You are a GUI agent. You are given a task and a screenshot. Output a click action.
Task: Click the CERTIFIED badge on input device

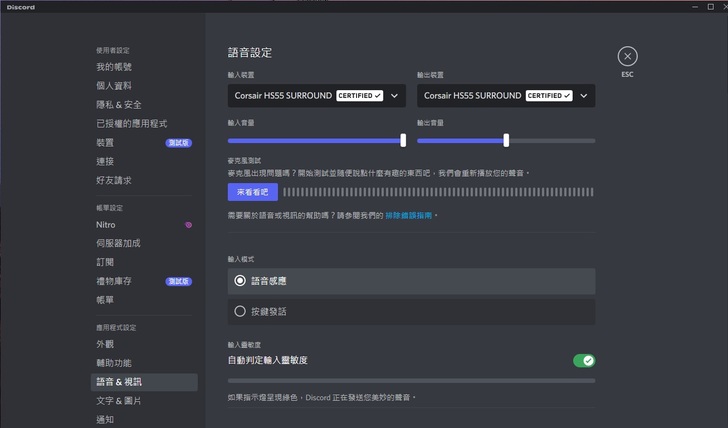coord(360,96)
